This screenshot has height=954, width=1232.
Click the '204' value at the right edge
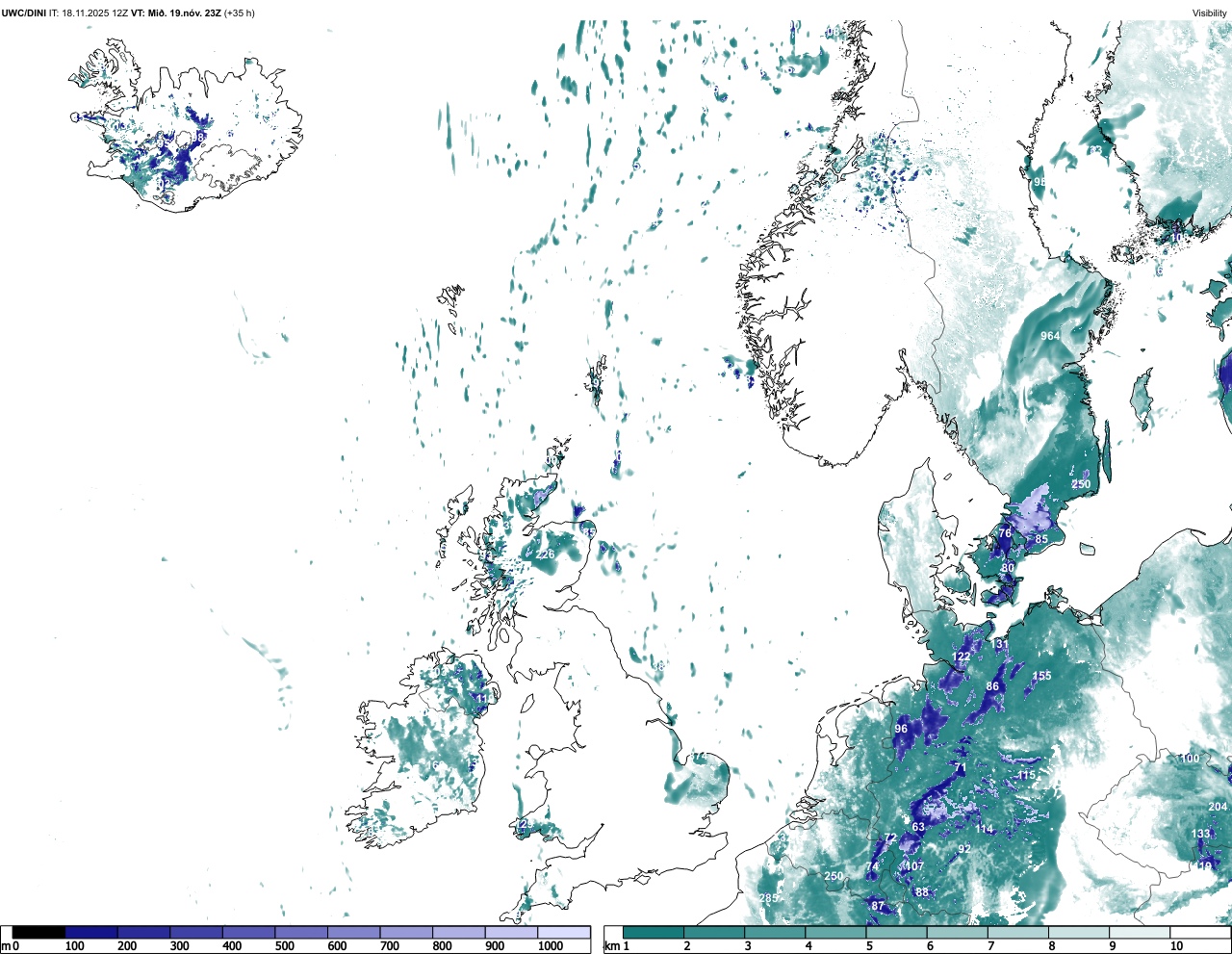1218,807
